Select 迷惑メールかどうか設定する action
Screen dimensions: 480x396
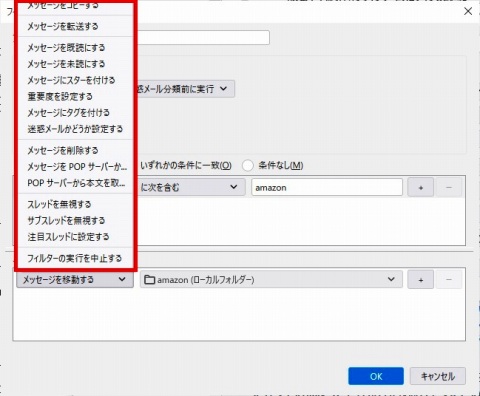75,129
